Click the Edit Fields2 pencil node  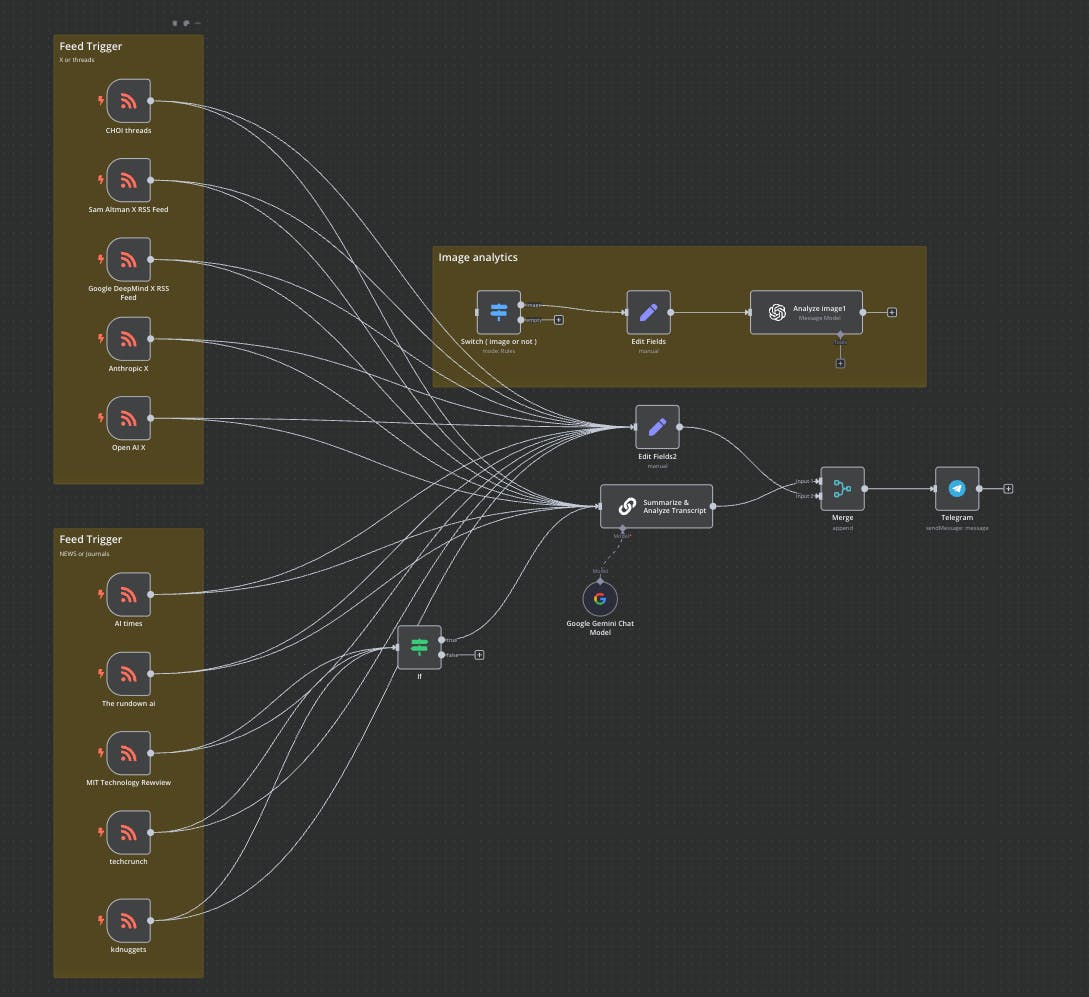coord(657,427)
